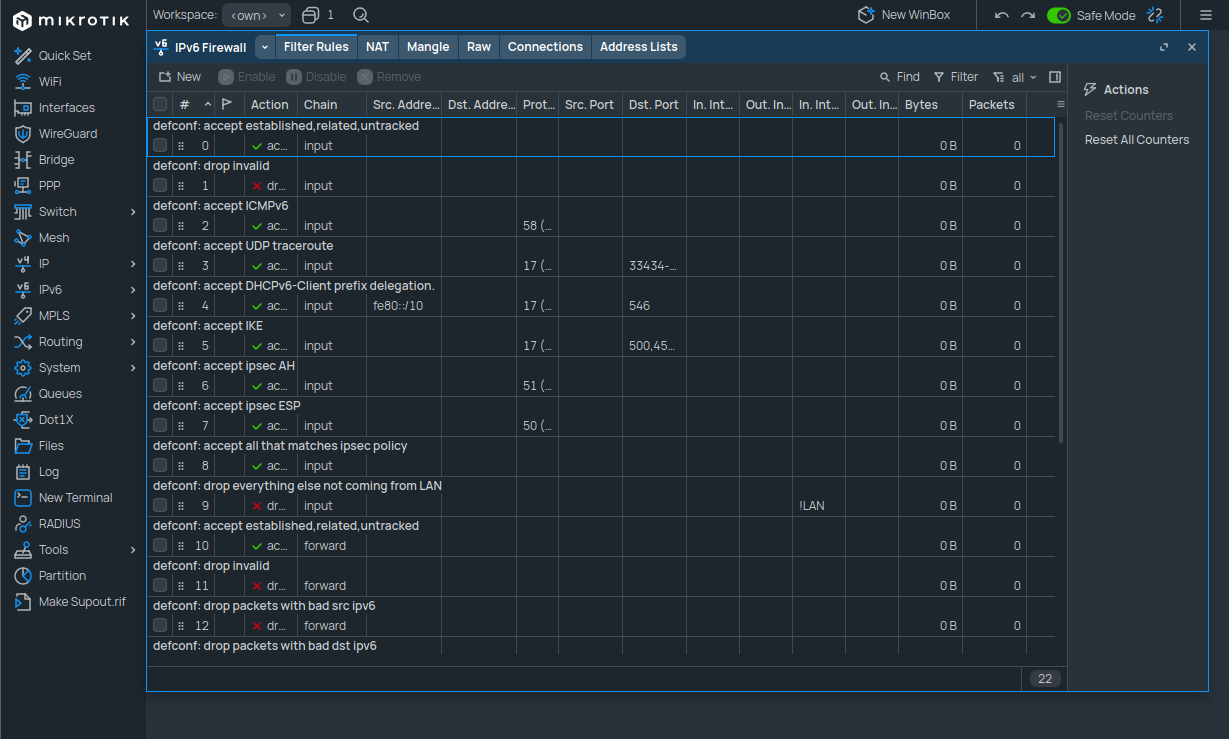Open the all filter dropdown
1229x739 pixels.
coord(1017,76)
